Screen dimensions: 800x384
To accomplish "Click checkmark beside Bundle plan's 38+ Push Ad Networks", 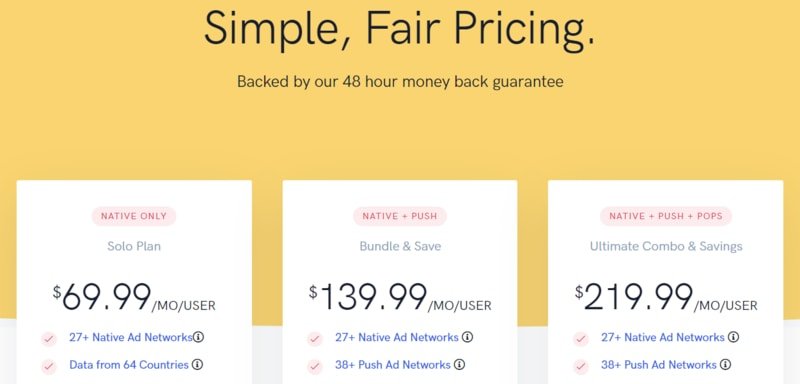I will [315, 367].
